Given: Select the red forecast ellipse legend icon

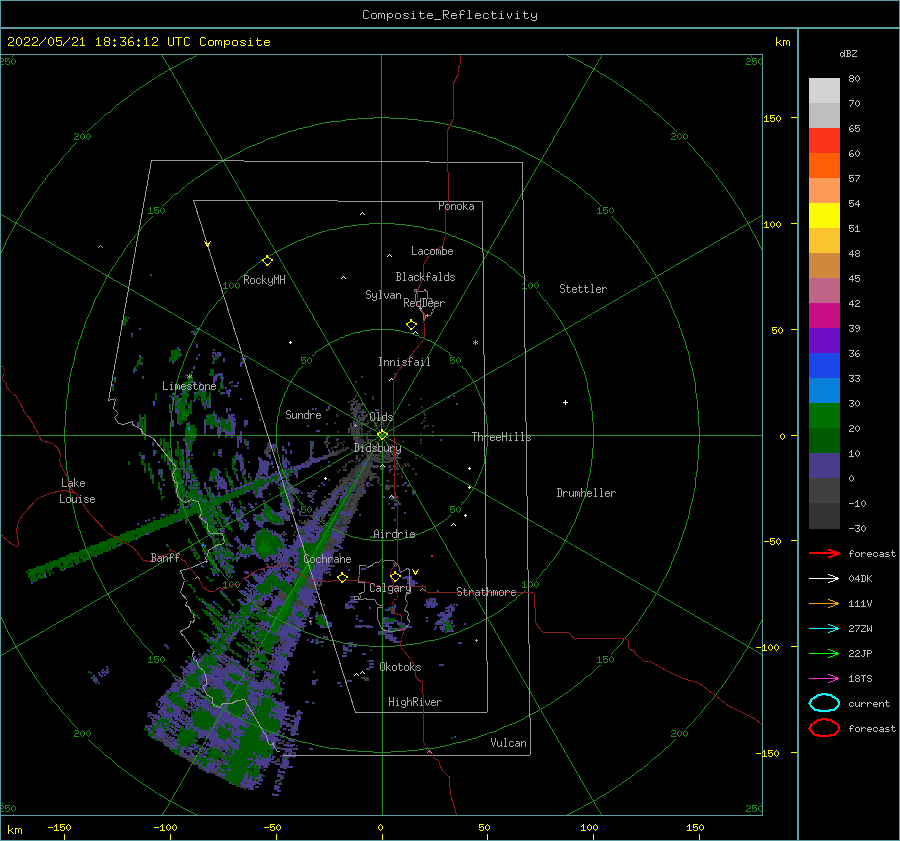Looking at the screenshot, I should click(824, 728).
